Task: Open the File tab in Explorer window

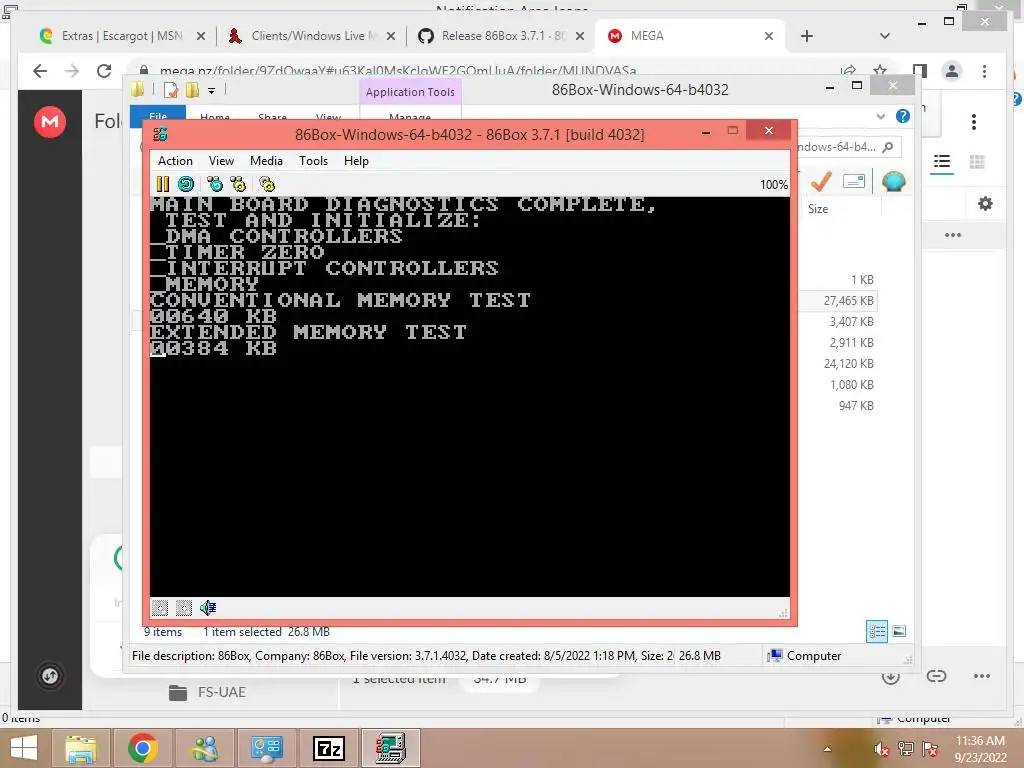Action: (x=158, y=116)
